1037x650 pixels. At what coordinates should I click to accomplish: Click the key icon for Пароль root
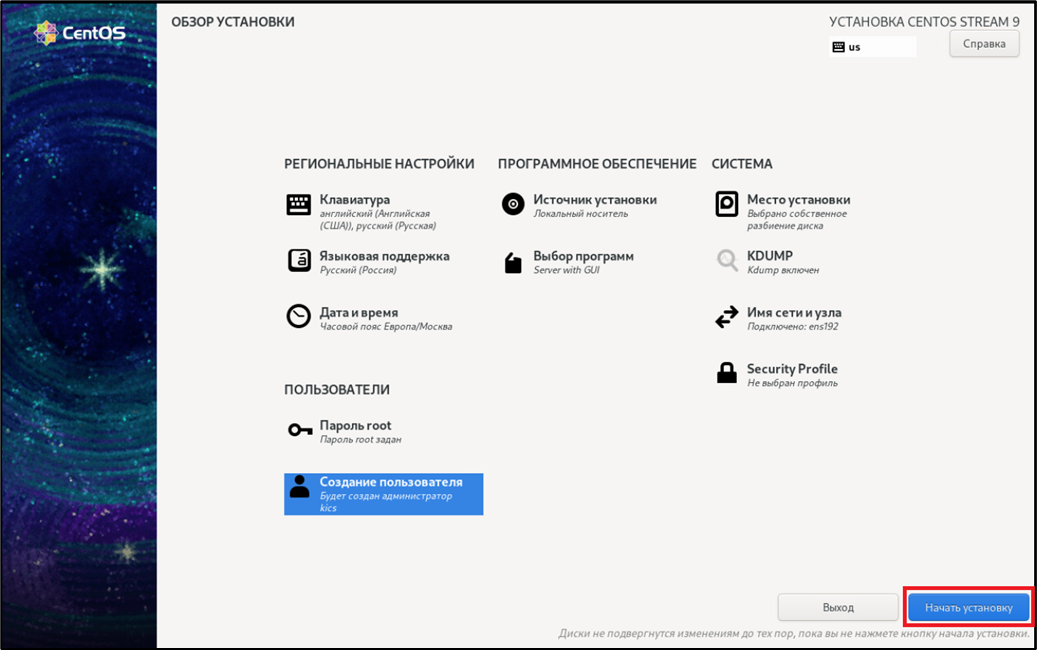pos(300,430)
